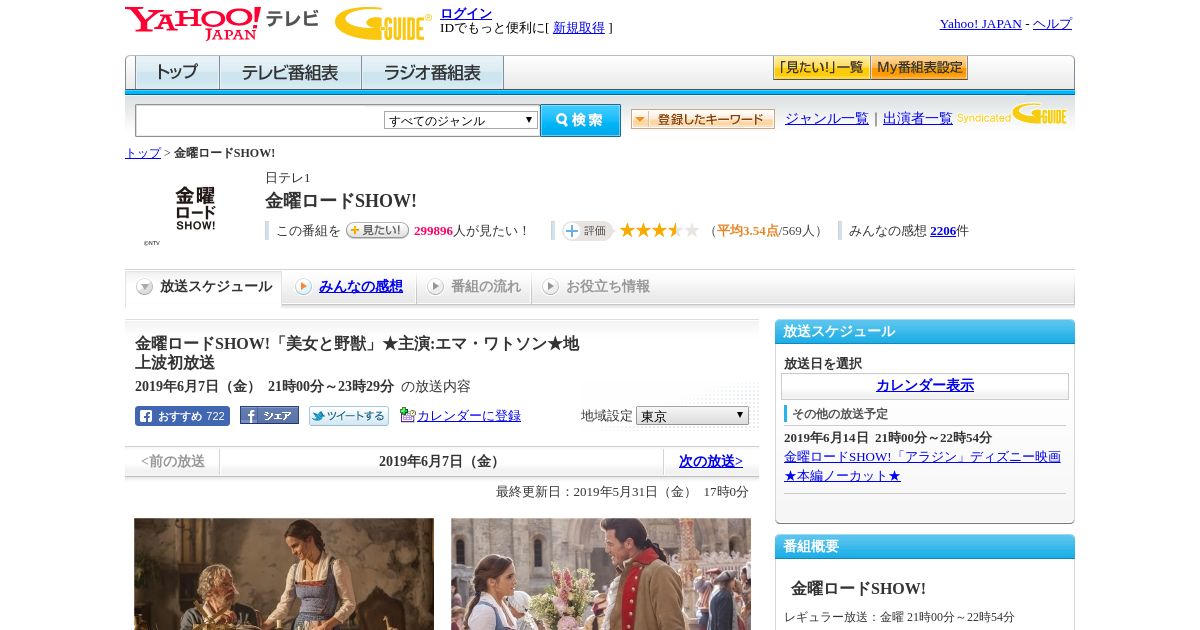Open the すべてのジャンル genre dropdown

(x=461, y=120)
